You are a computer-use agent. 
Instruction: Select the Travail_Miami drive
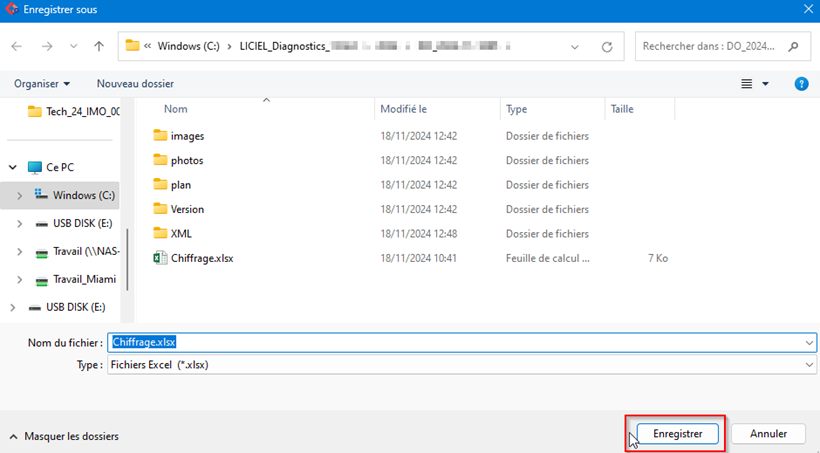click(76, 279)
